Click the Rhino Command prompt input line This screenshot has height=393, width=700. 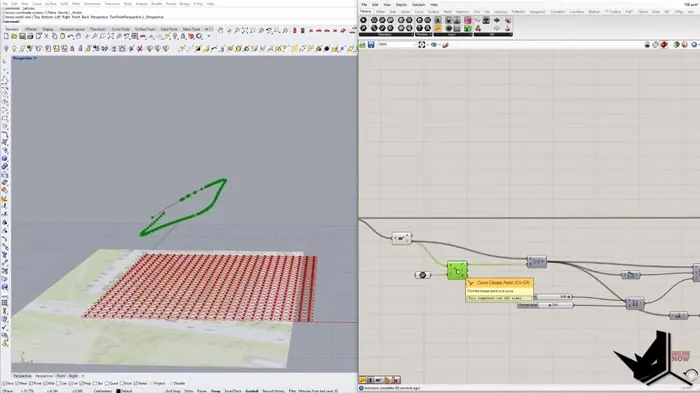pos(179,21)
